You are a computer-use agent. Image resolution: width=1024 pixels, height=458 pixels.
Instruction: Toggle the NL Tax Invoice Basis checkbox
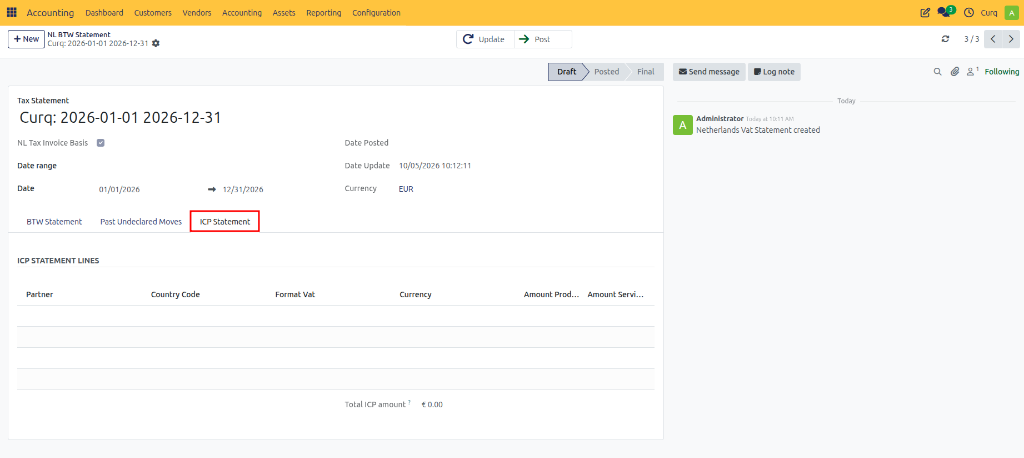coord(101,142)
